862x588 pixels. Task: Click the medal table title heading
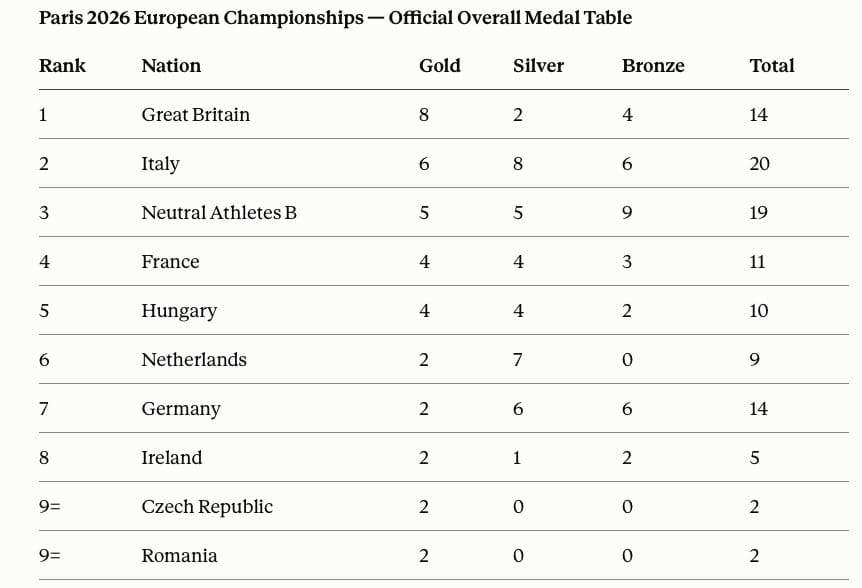(335, 18)
